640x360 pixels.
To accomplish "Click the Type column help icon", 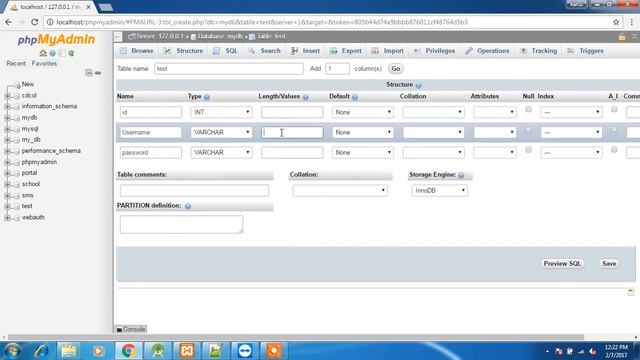I will pos(207,97).
